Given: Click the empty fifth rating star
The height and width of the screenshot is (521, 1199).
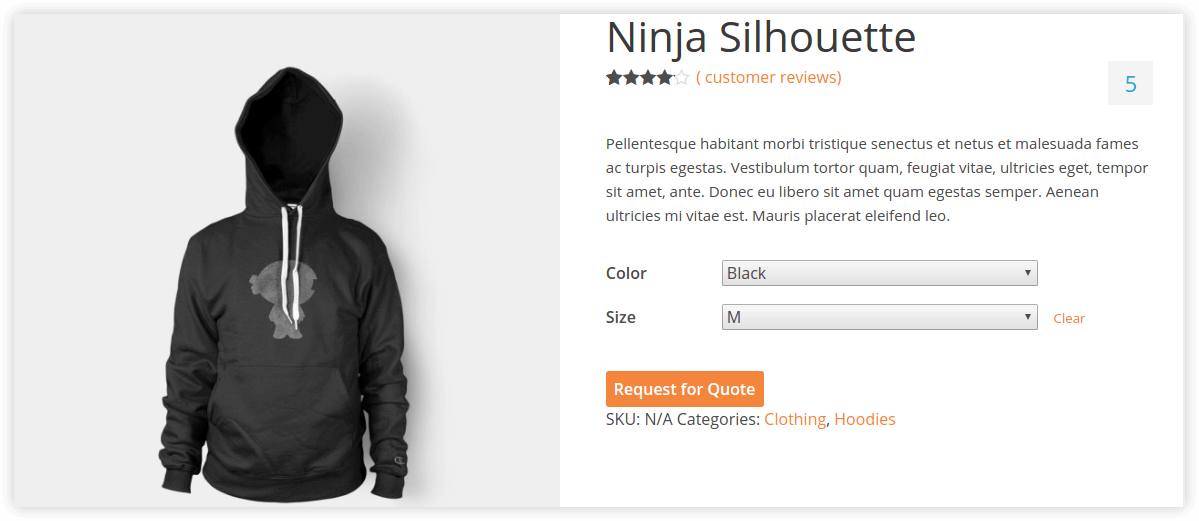Looking at the screenshot, I should click(x=682, y=78).
